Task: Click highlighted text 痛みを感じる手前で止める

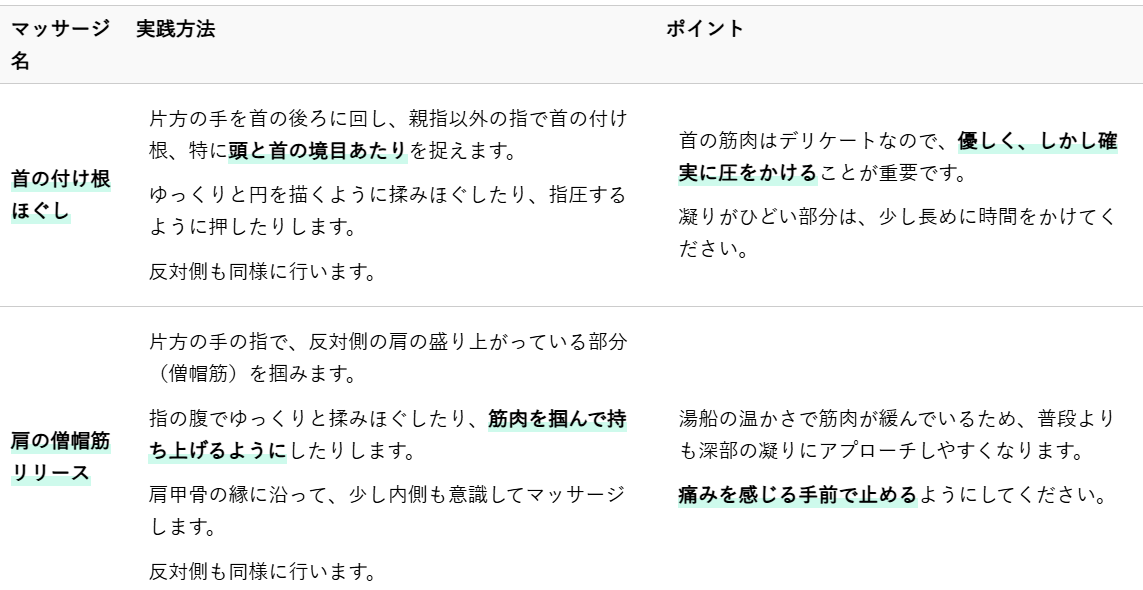Action: point(797,495)
